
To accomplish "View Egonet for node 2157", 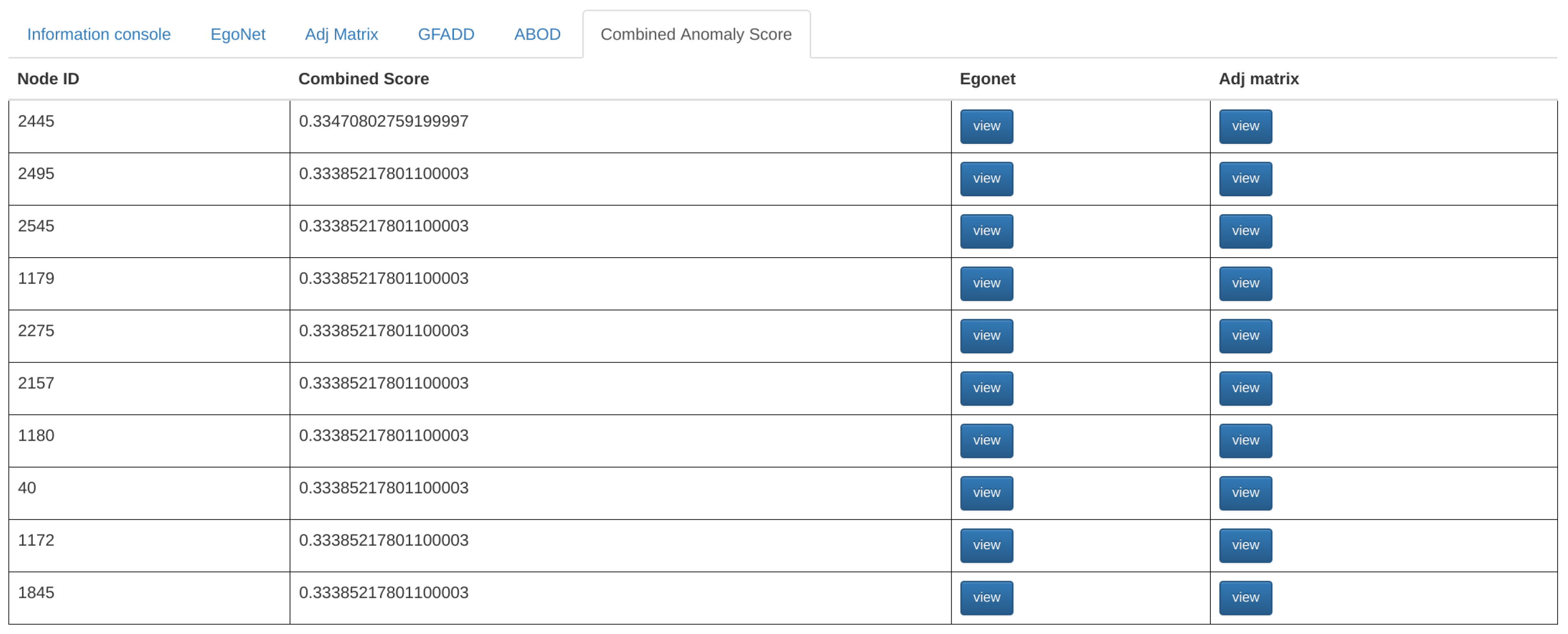I will click(986, 388).
